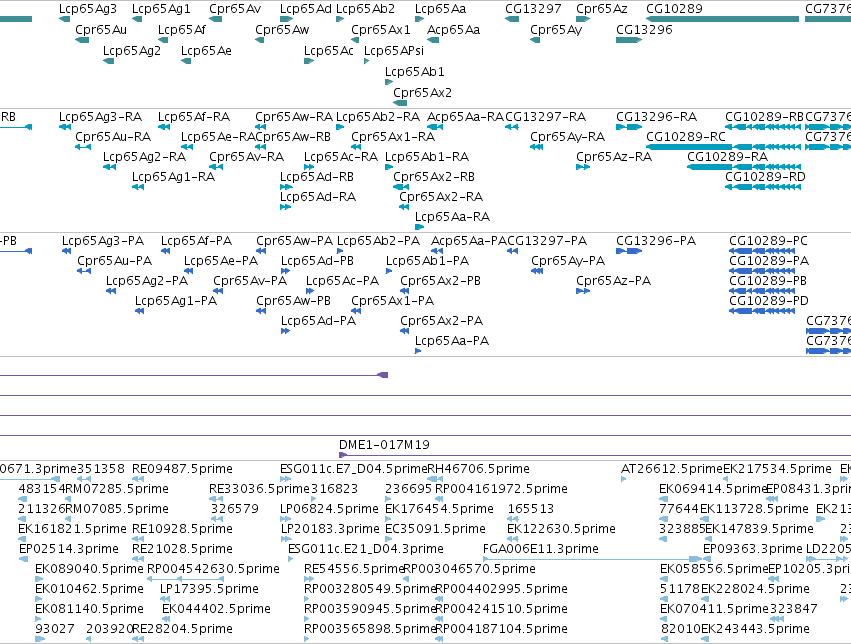This screenshot has height=644, width=851.
Task: Select EST LP17395.5prime
Action: click(209, 589)
